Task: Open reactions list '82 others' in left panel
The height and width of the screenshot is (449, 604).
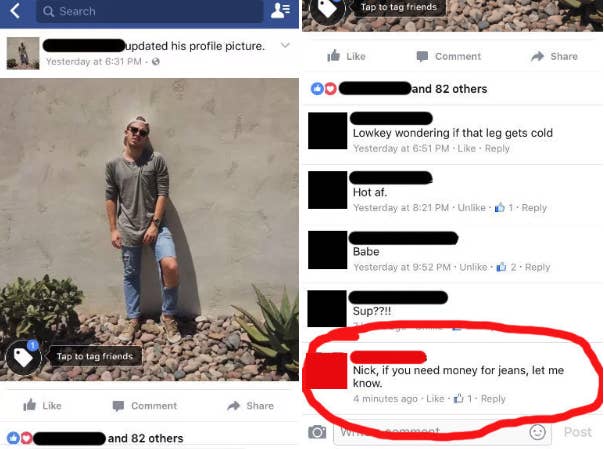Action: (x=146, y=438)
